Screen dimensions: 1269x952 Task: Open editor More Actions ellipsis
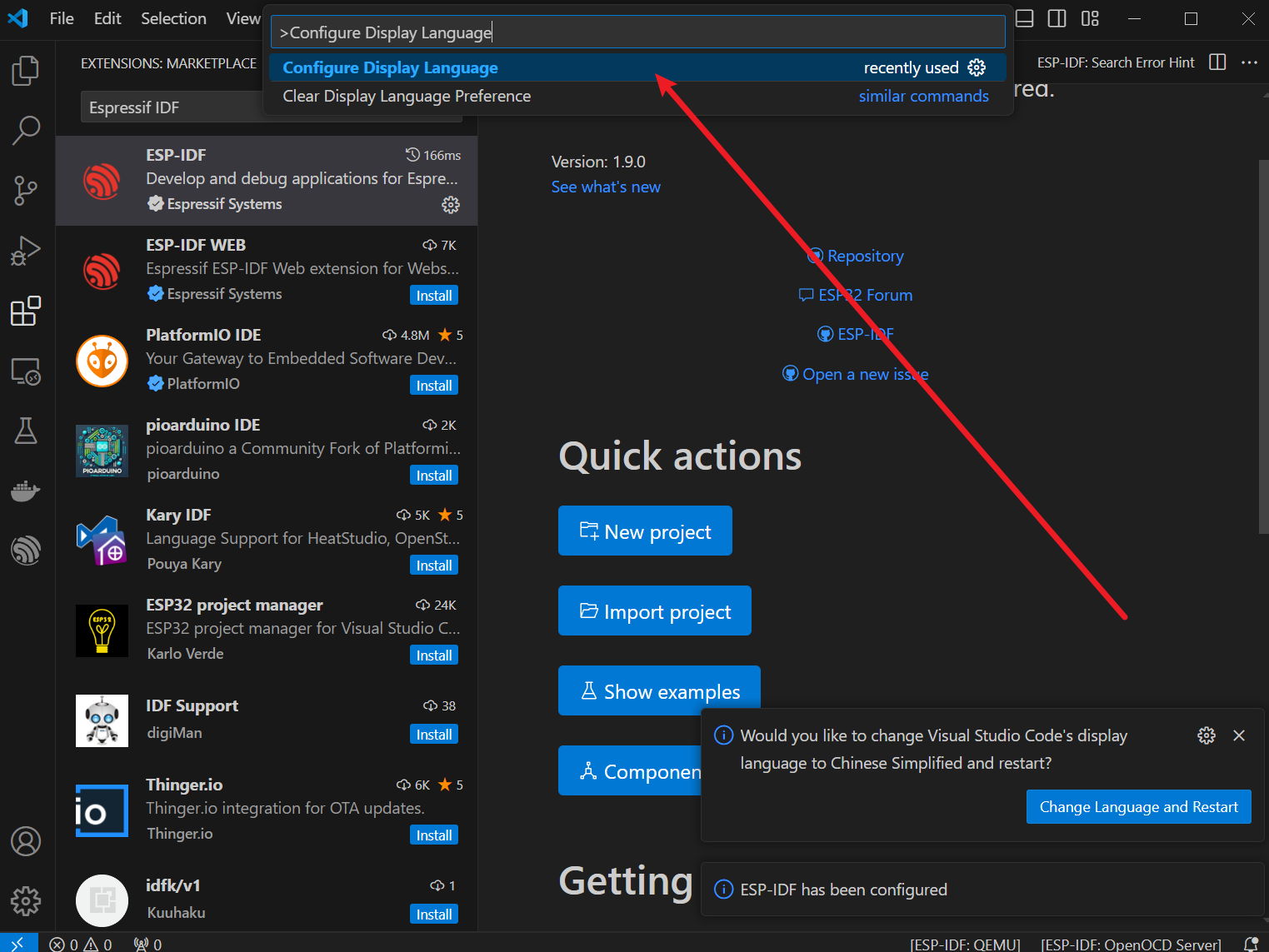tap(1249, 62)
